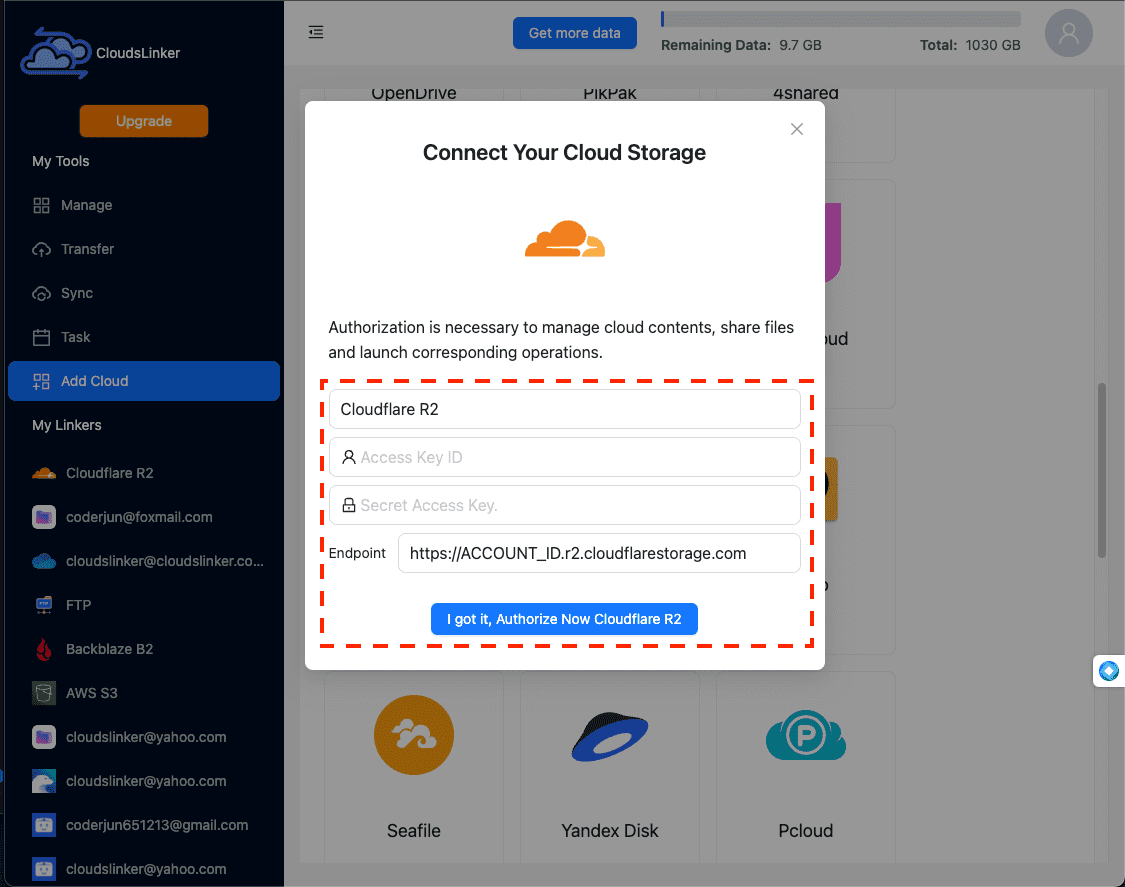
Task: Open coderjun651213@gmail.com linker
Action: (143, 825)
